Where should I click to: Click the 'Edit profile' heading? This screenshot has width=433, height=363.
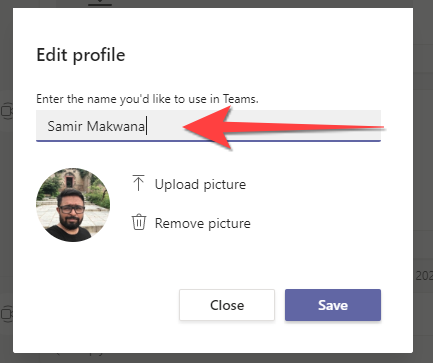point(81,55)
